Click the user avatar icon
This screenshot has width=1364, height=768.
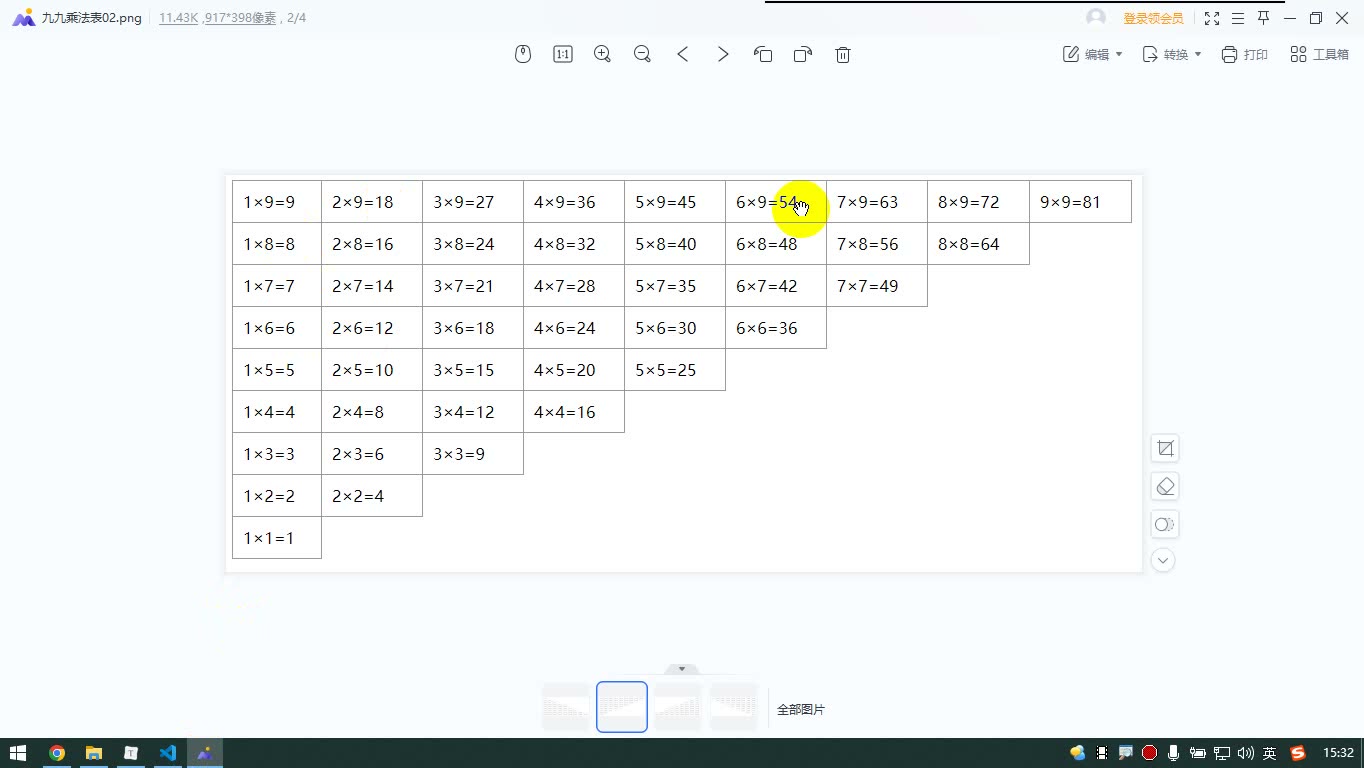1096,18
